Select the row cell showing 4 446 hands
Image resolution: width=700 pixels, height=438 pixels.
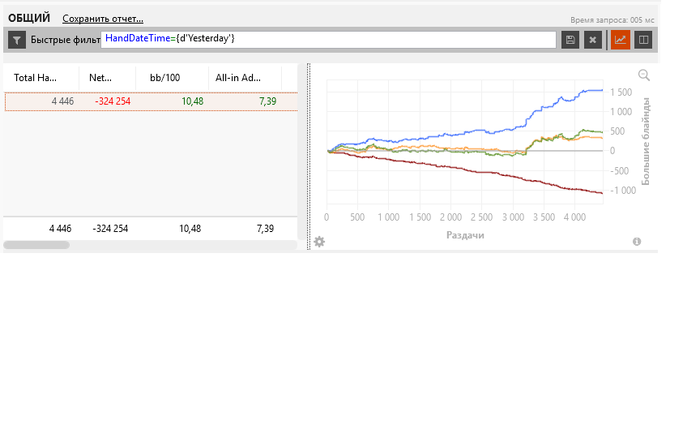point(62,101)
